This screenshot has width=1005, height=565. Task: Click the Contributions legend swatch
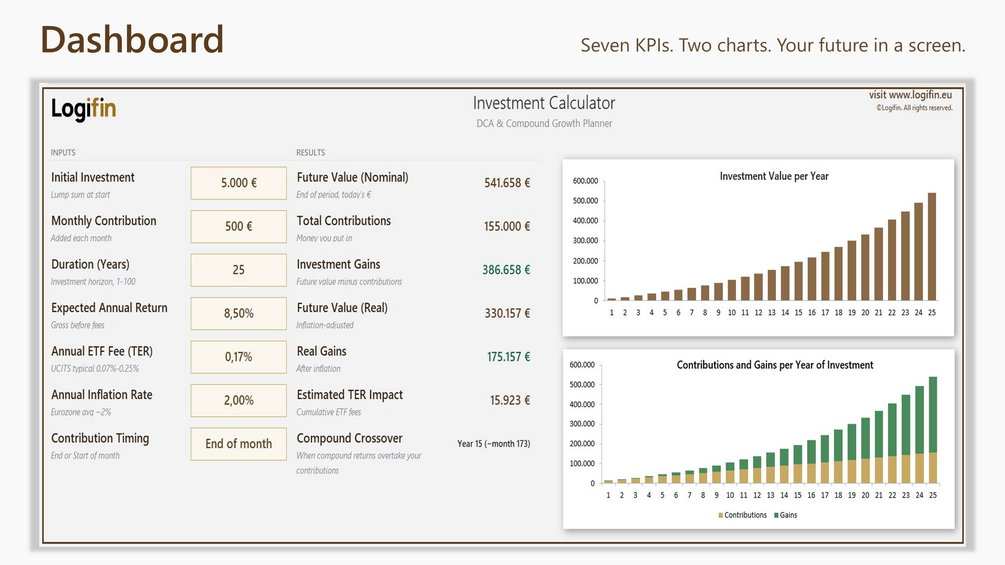click(721, 515)
